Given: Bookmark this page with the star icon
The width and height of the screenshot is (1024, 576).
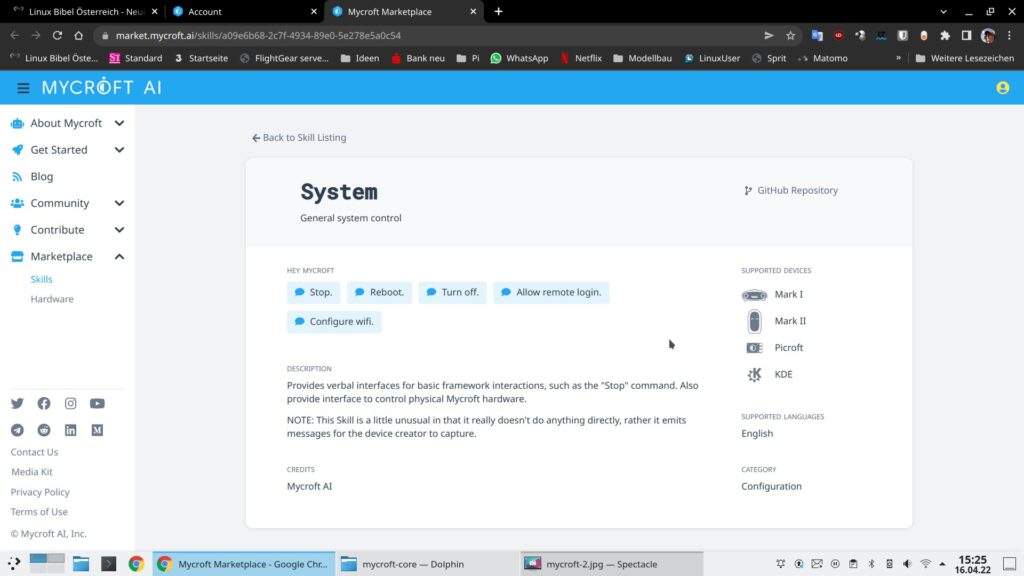Looking at the screenshot, I should click(x=790, y=35).
